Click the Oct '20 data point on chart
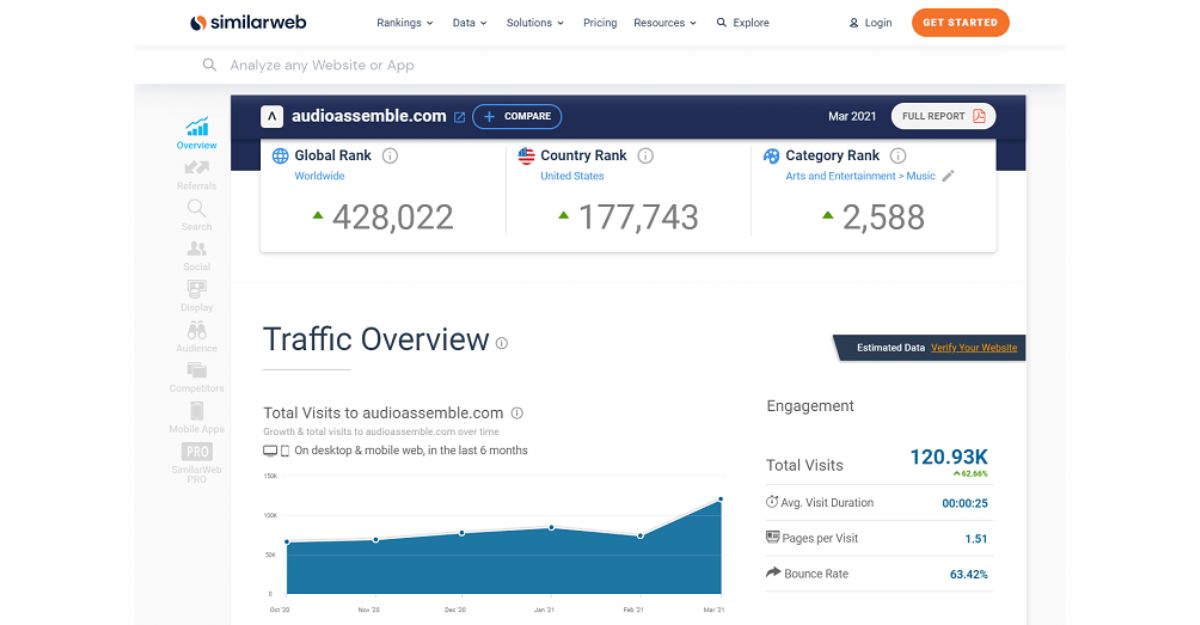 (x=287, y=542)
